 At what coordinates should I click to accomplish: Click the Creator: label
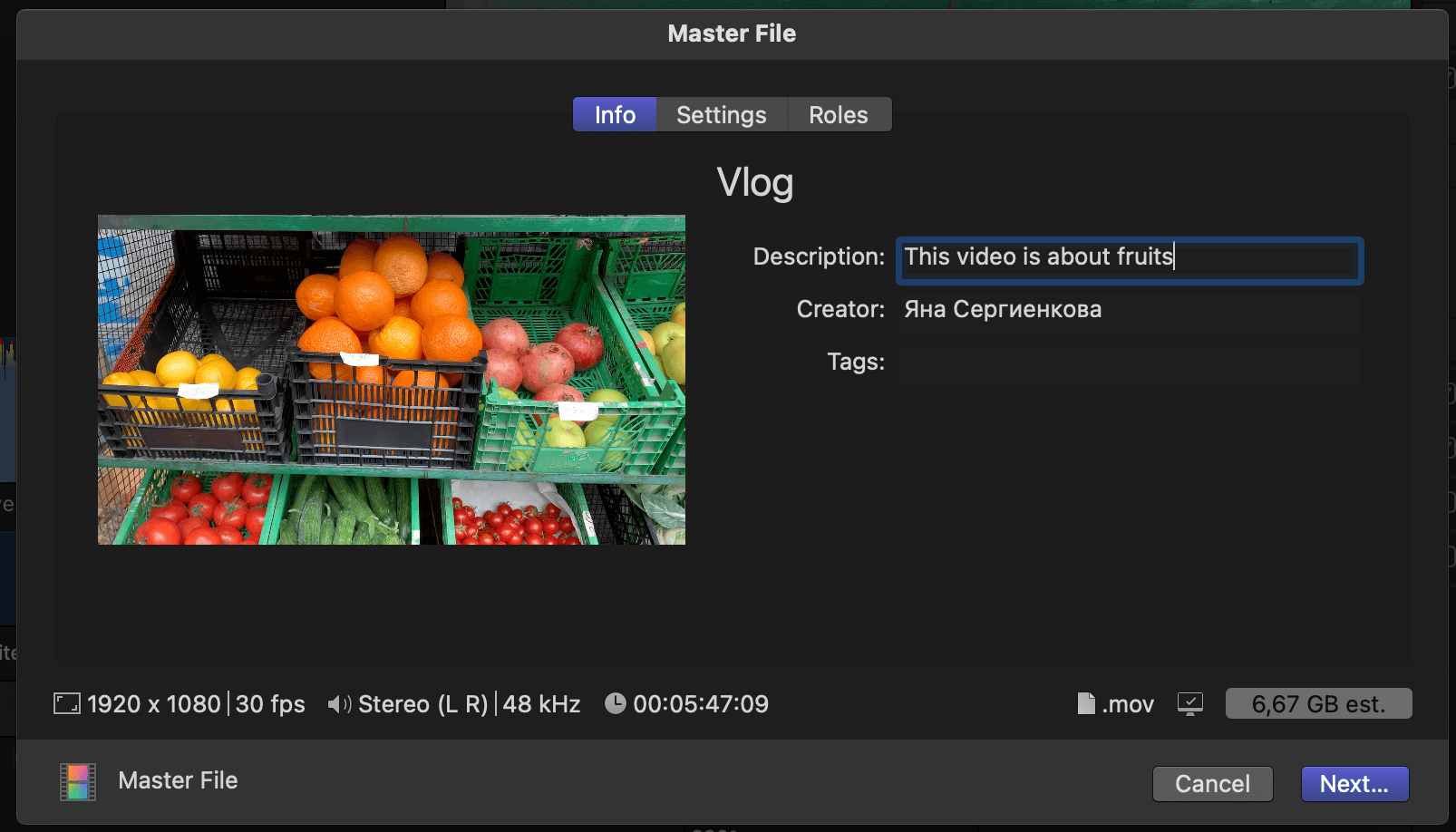click(x=840, y=309)
